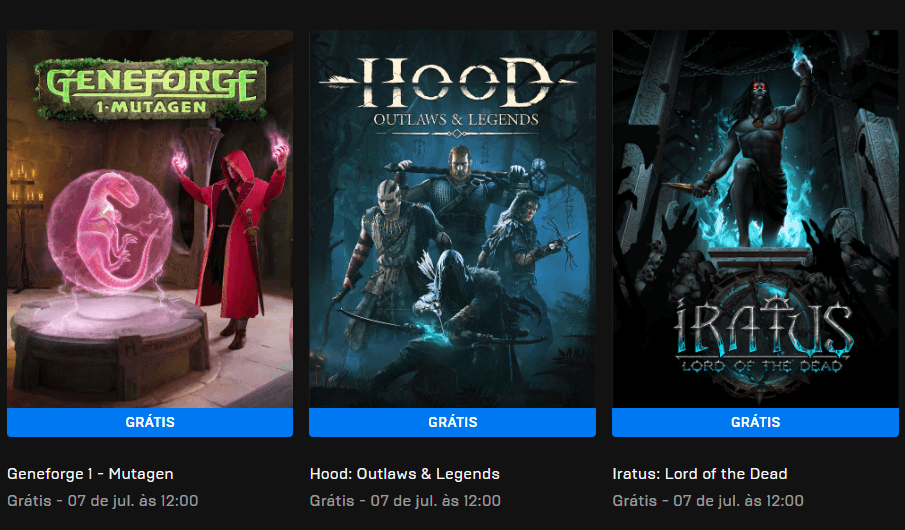Open the Hood: Outlaws & Legends cover art
Screen dimensions: 905x530
[452, 219]
